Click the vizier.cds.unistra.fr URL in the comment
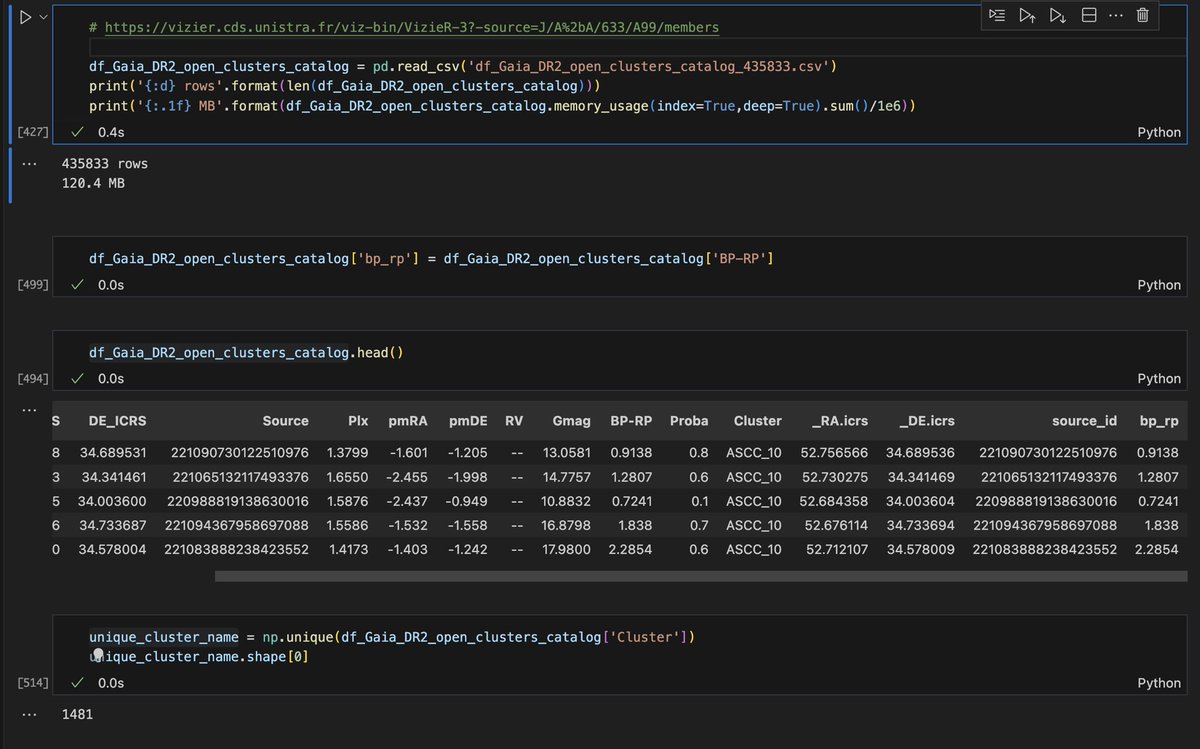Viewport: 1200px width, 749px height. tap(411, 27)
